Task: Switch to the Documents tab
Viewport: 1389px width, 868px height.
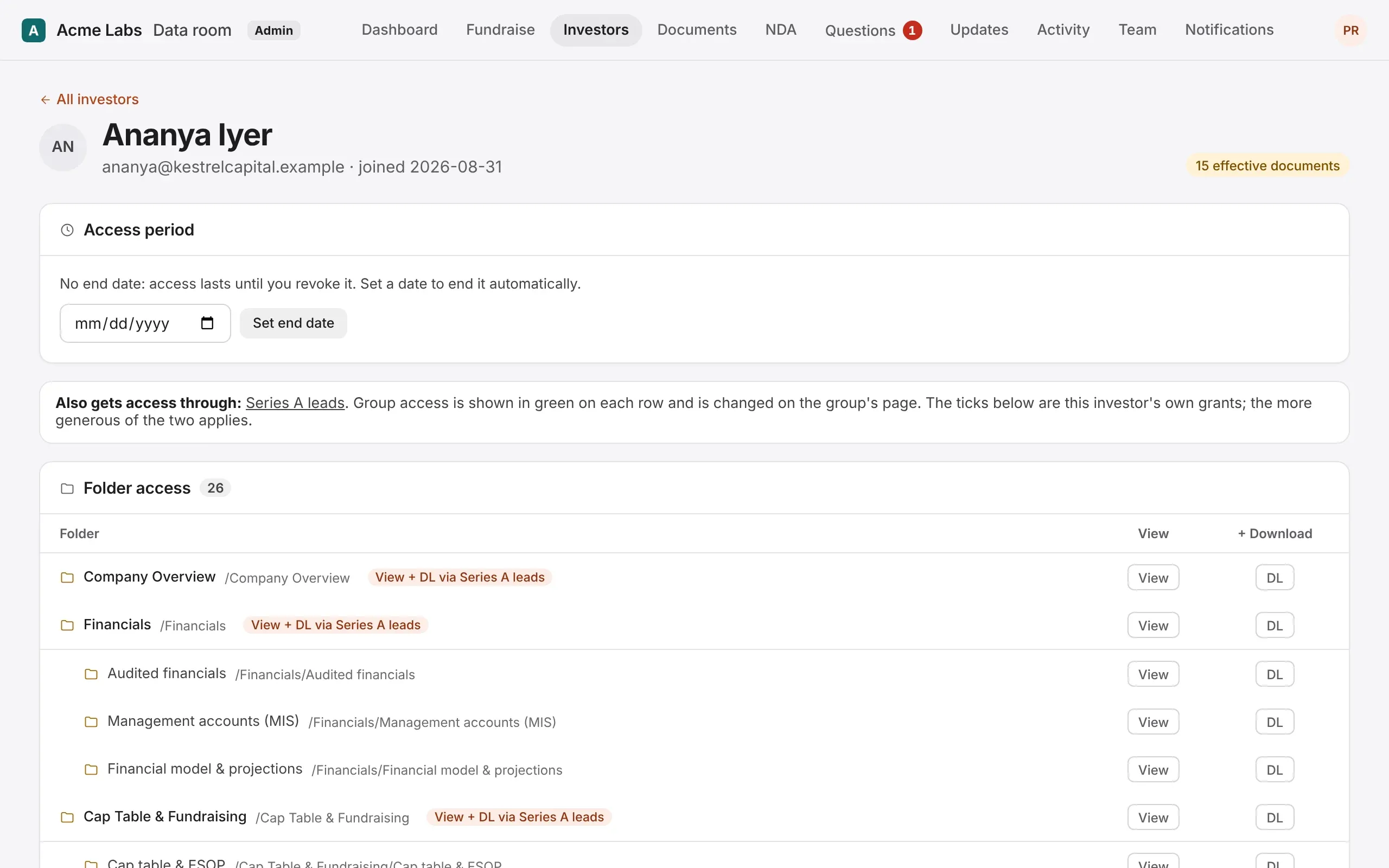Action: point(697,30)
